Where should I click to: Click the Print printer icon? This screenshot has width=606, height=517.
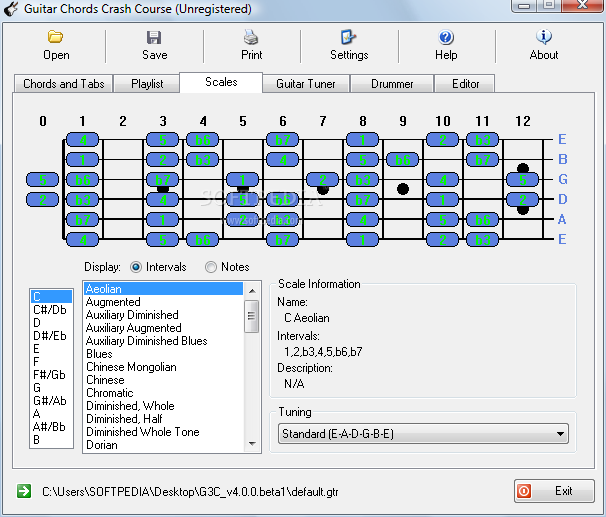pyautogui.click(x=251, y=37)
